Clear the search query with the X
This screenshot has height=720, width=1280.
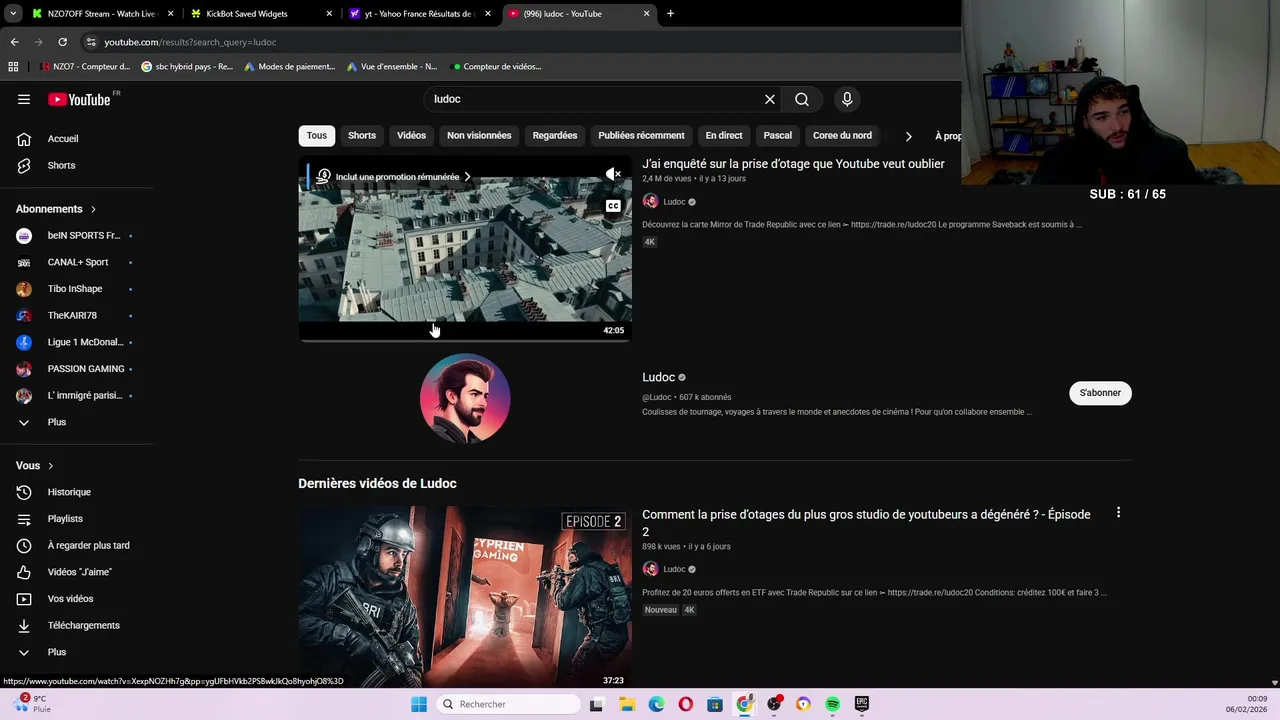[770, 99]
